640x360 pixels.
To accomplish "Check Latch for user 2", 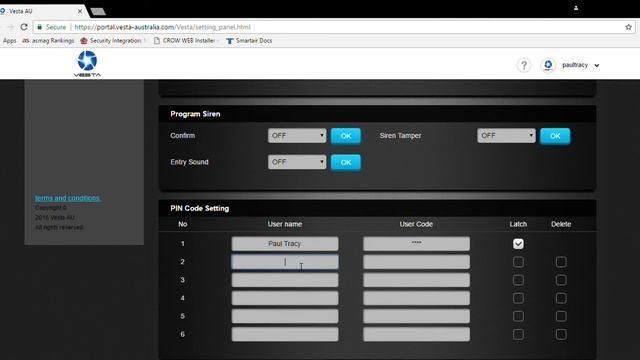I will coord(518,262).
